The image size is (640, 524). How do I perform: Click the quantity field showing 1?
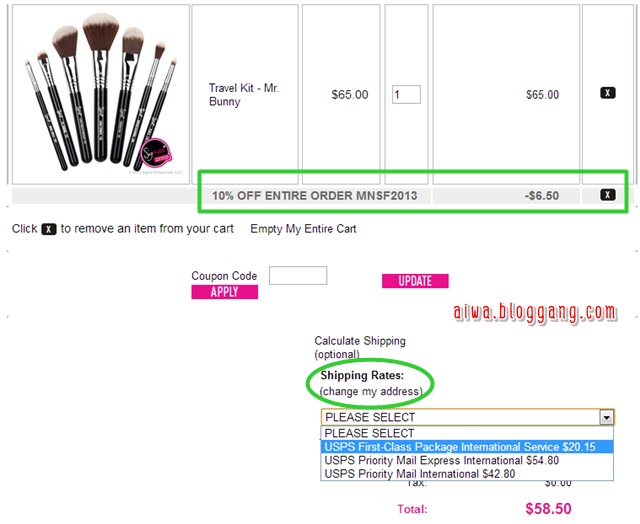tap(406, 94)
